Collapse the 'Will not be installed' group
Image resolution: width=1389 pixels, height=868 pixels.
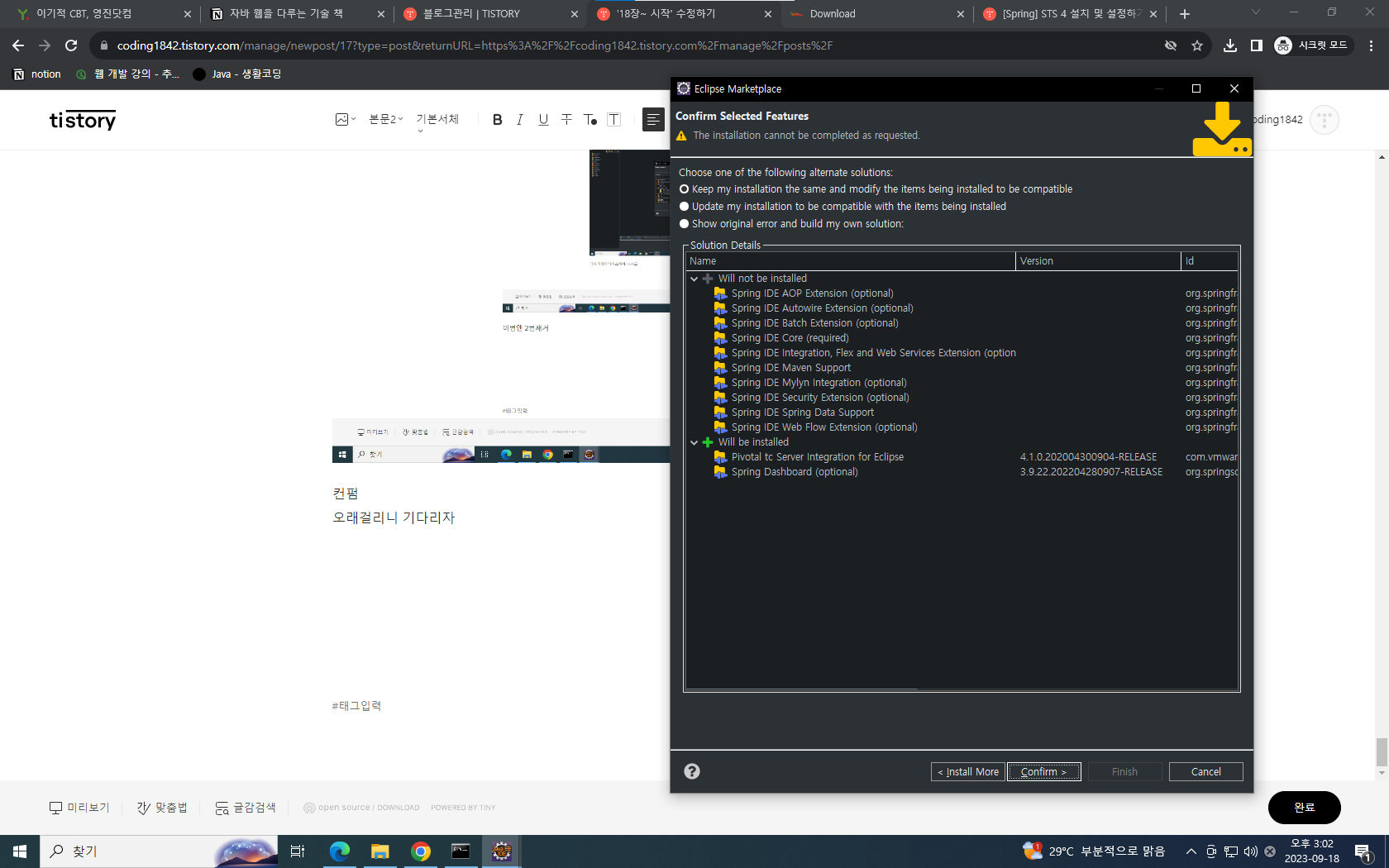point(694,279)
